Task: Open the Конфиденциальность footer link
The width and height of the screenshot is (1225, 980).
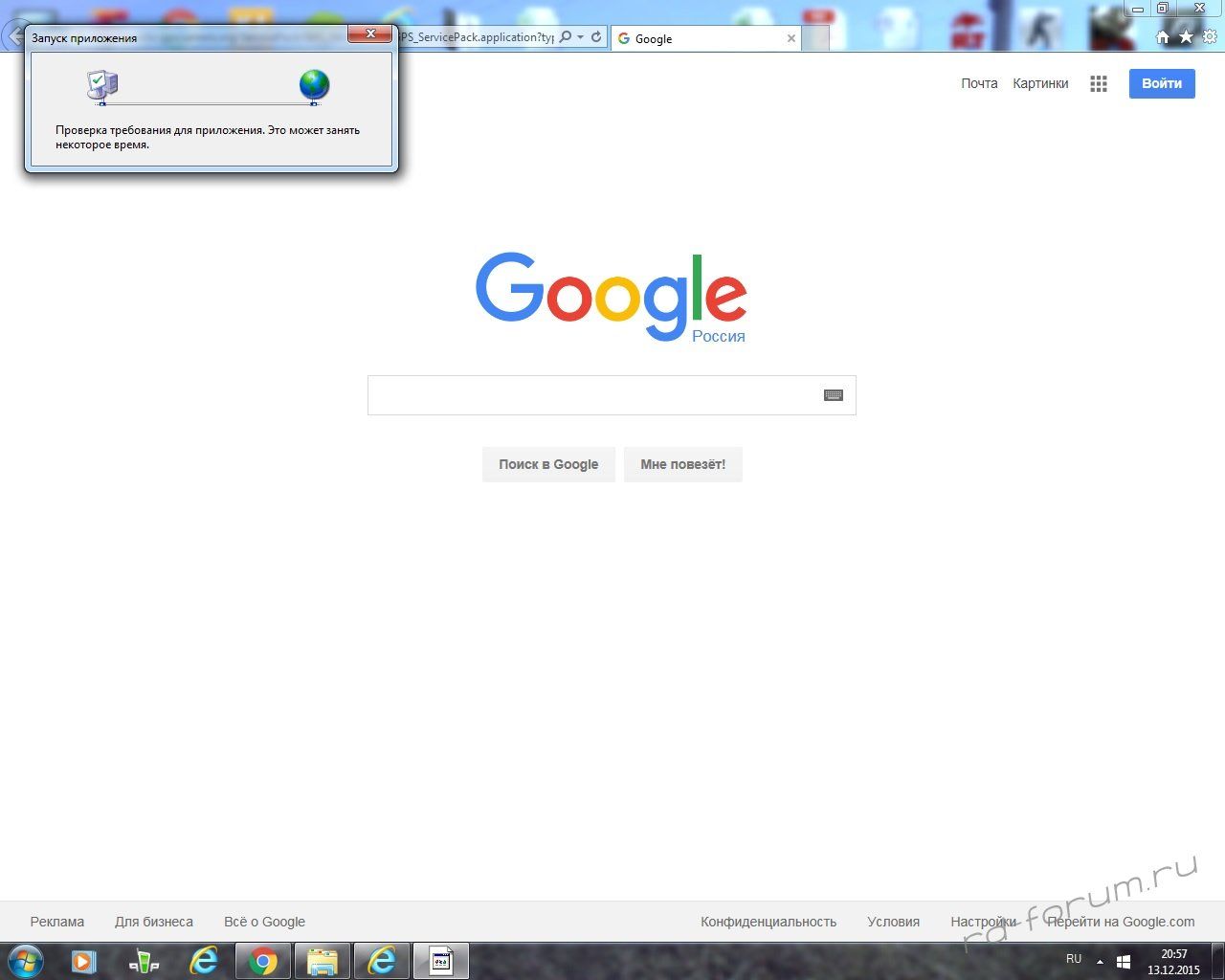Action: click(x=768, y=922)
